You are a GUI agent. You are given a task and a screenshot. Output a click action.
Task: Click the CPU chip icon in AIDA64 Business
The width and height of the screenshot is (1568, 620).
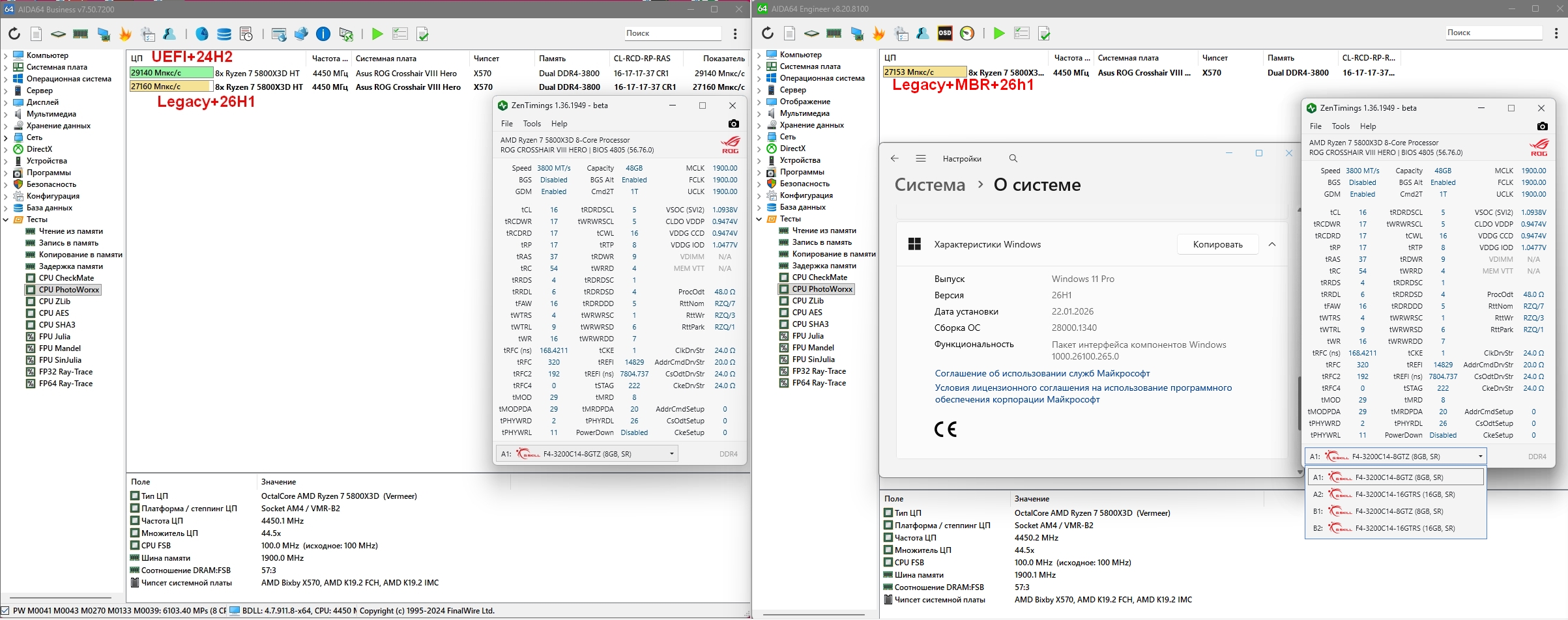coord(58,34)
